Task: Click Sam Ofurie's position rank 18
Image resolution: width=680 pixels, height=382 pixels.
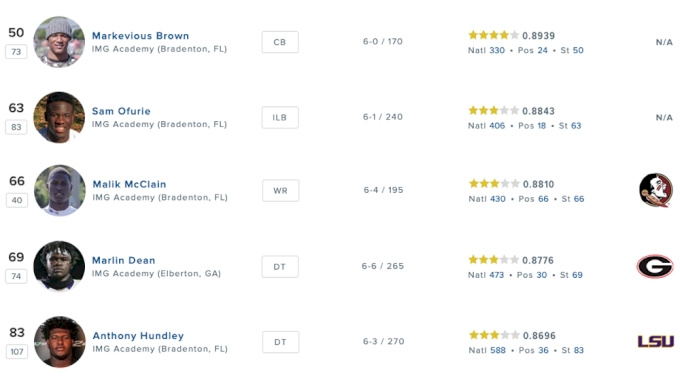Action: click(x=542, y=126)
